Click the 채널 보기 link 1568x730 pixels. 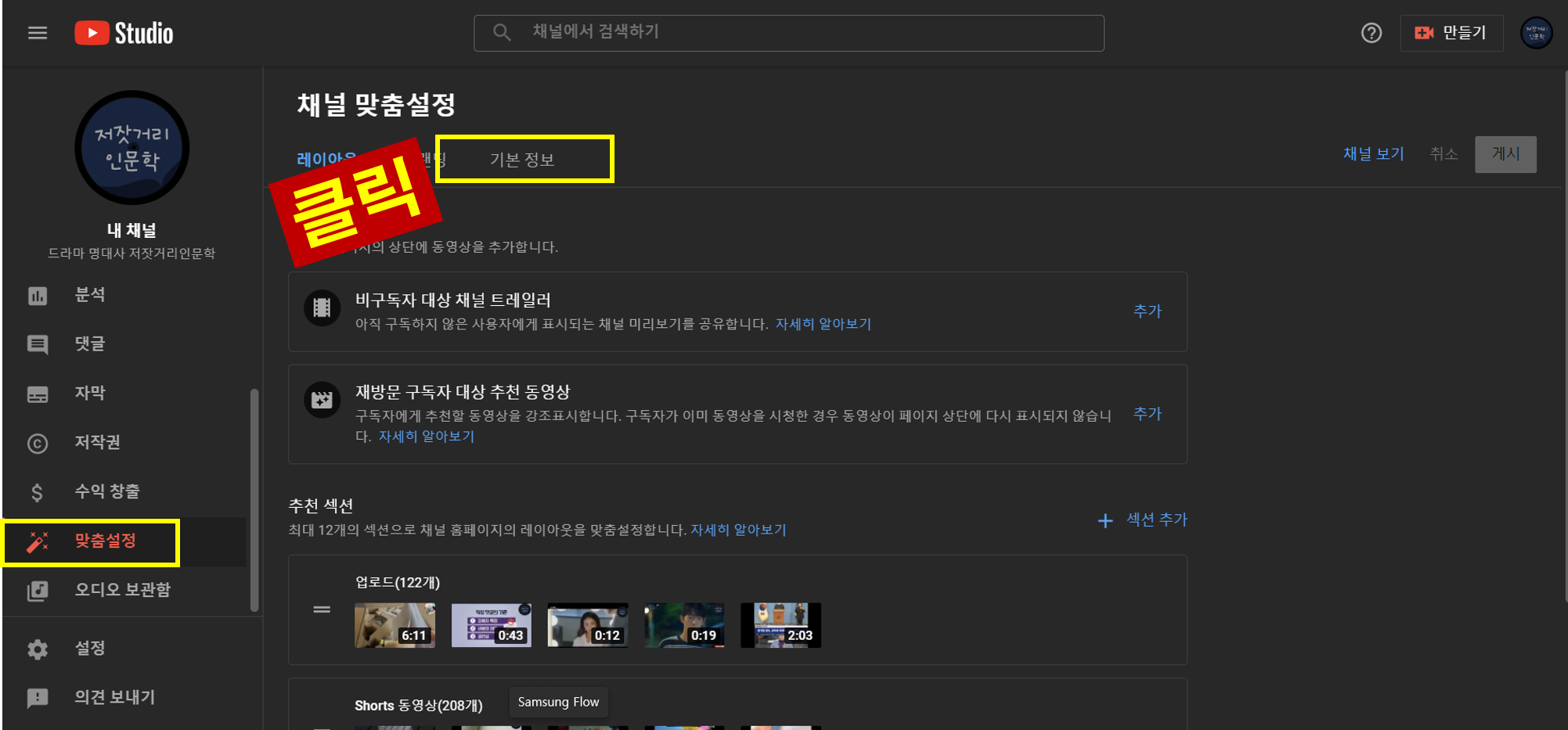tap(1373, 154)
